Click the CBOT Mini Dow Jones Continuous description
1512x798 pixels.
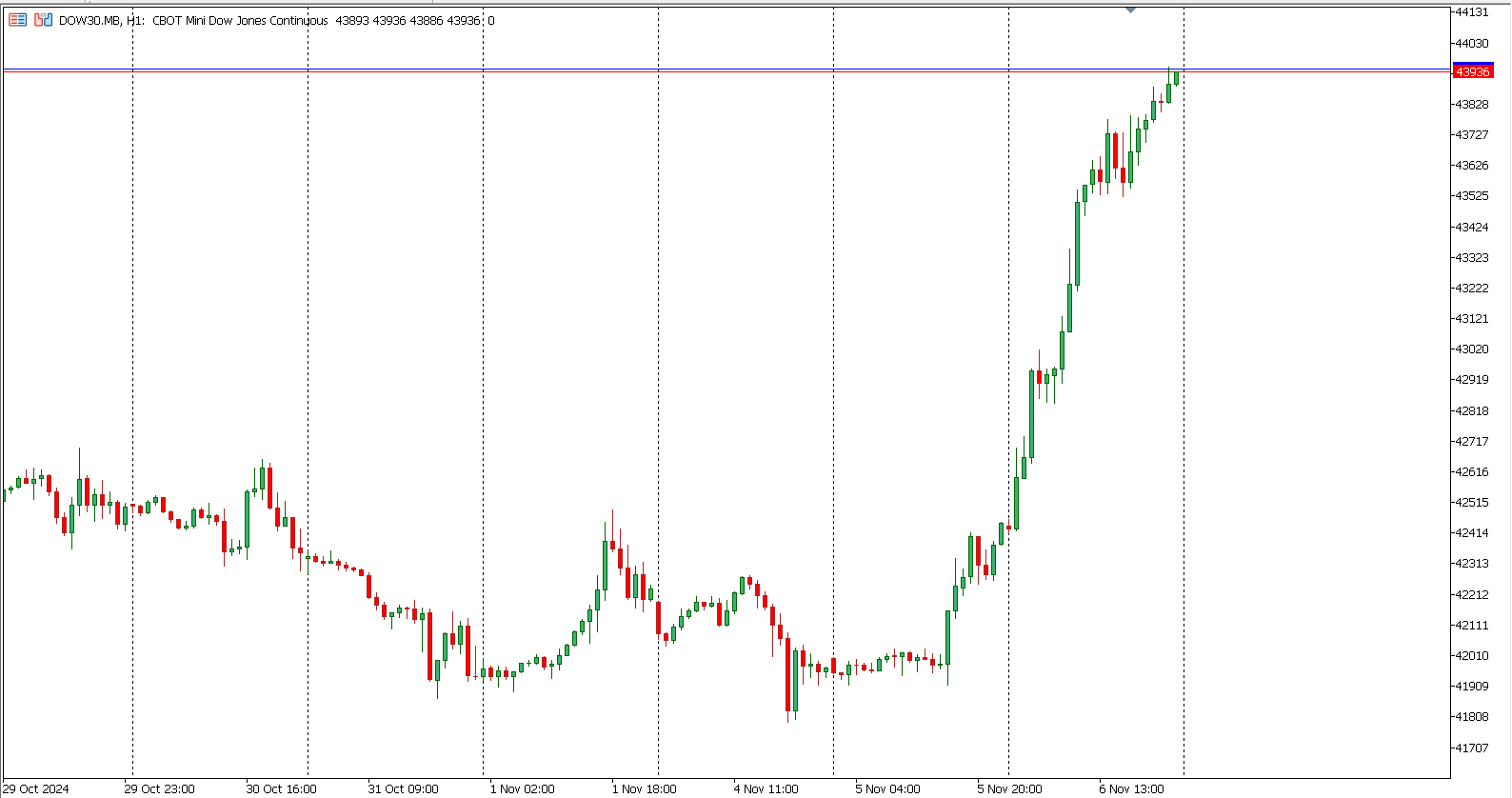point(240,21)
